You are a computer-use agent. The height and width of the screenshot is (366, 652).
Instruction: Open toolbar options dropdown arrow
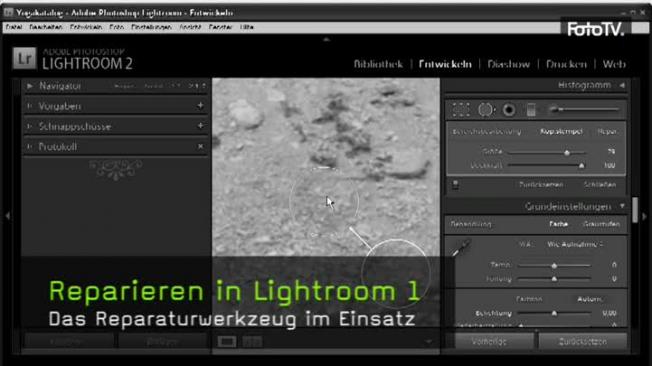coord(428,342)
